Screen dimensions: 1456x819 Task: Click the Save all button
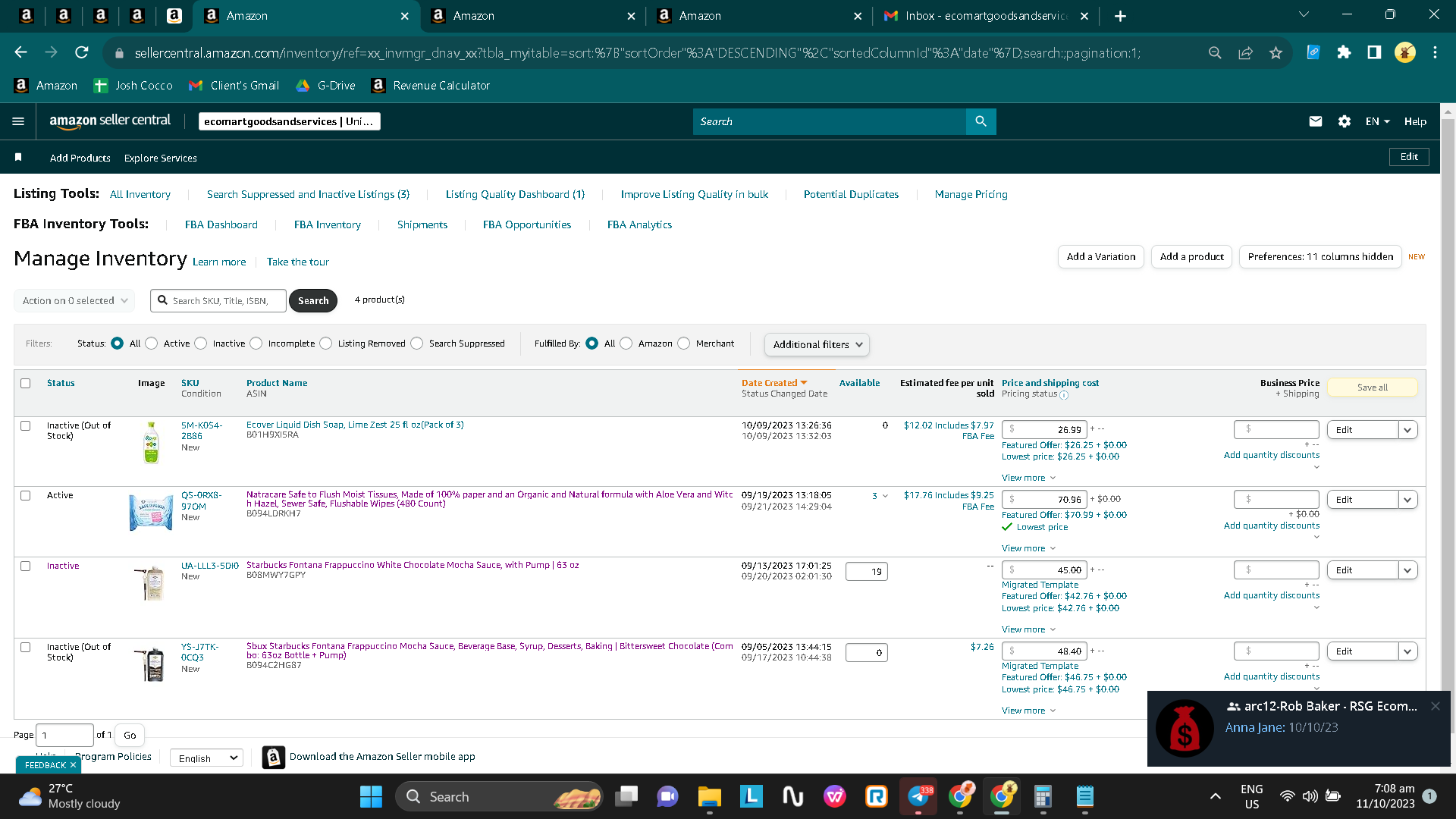[x=1373, y=388]
